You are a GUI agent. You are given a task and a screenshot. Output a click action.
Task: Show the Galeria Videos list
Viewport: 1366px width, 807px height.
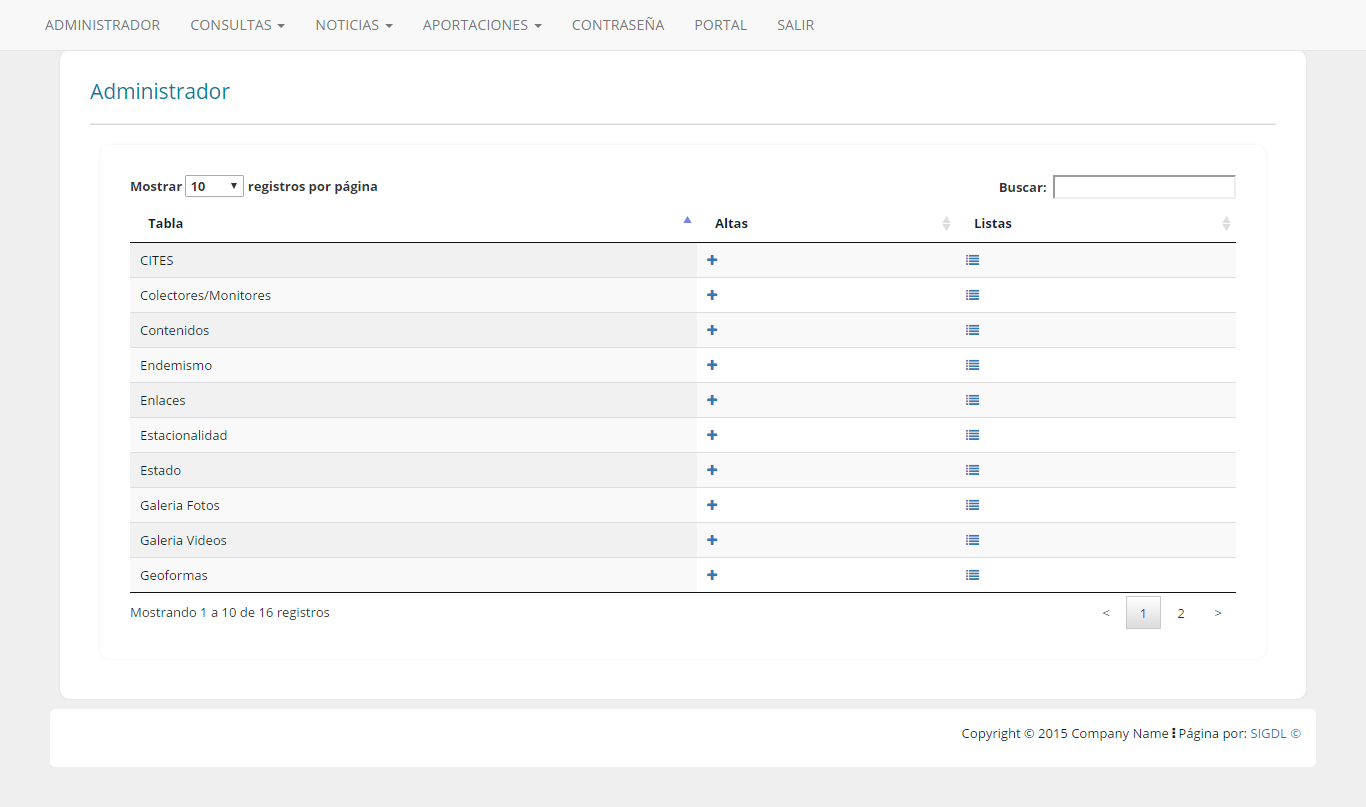(972, 540)
